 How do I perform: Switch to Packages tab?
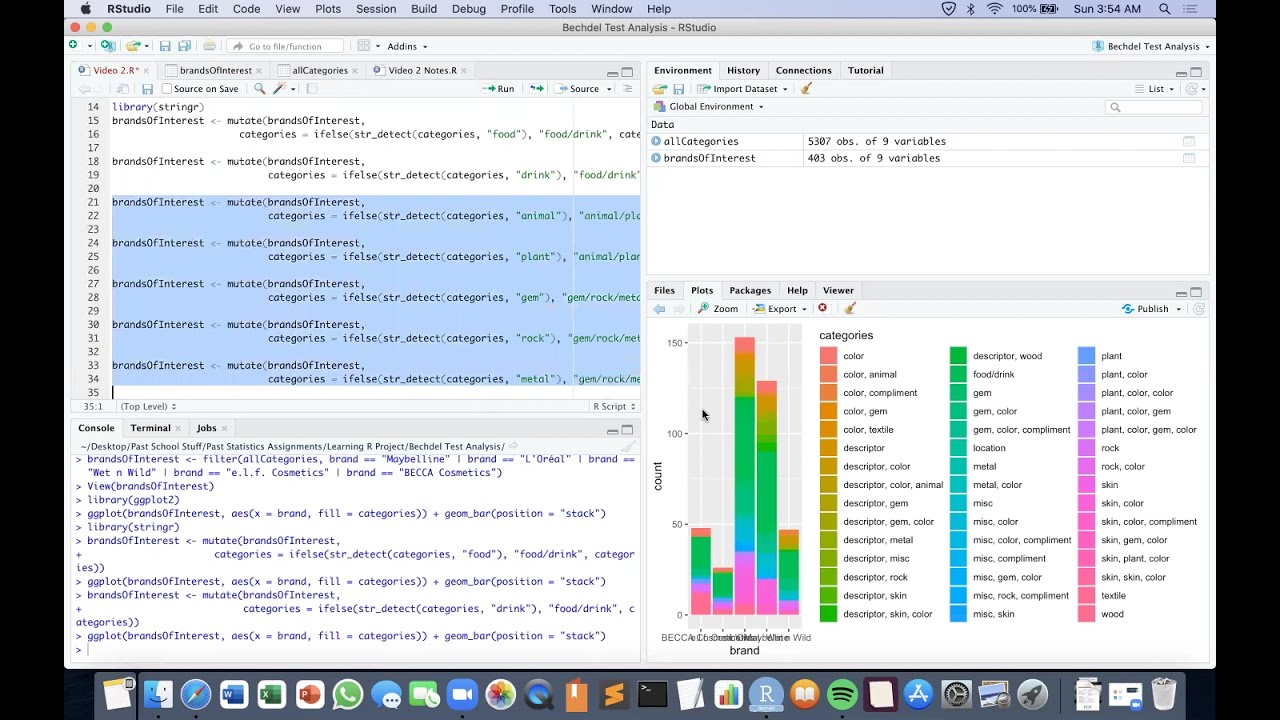(x=750, y=291)
